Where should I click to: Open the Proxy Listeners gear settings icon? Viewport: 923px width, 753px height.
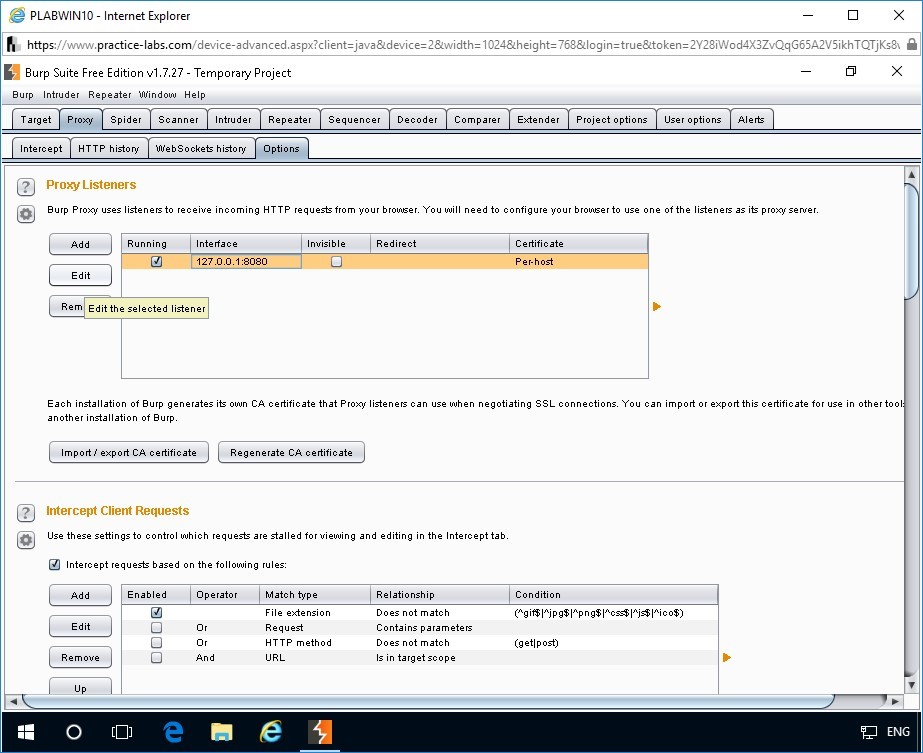(26, 213)
